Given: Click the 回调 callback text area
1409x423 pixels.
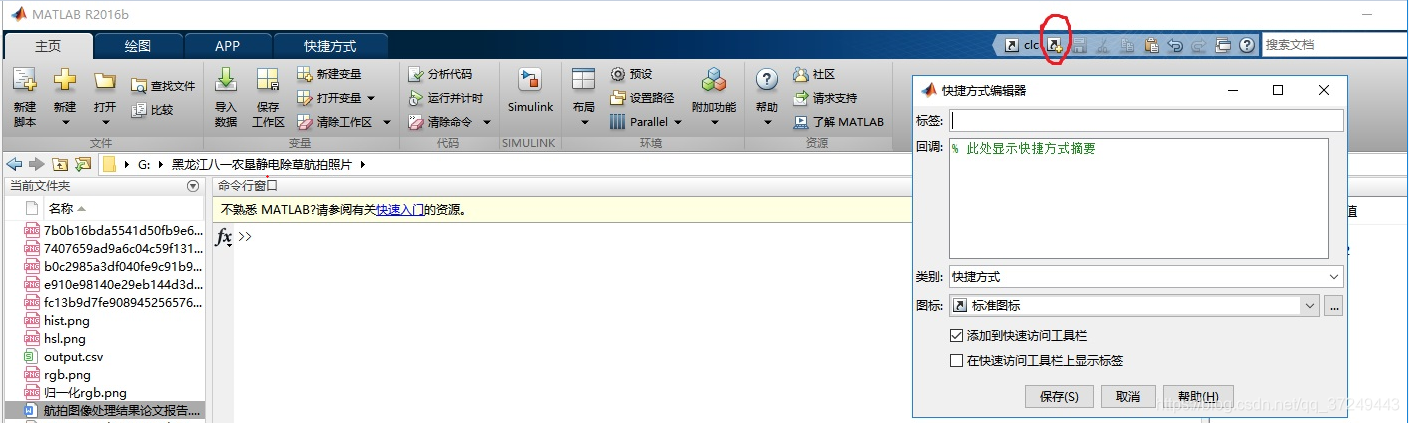Looking at the screenshot, I should [1139, 198].
